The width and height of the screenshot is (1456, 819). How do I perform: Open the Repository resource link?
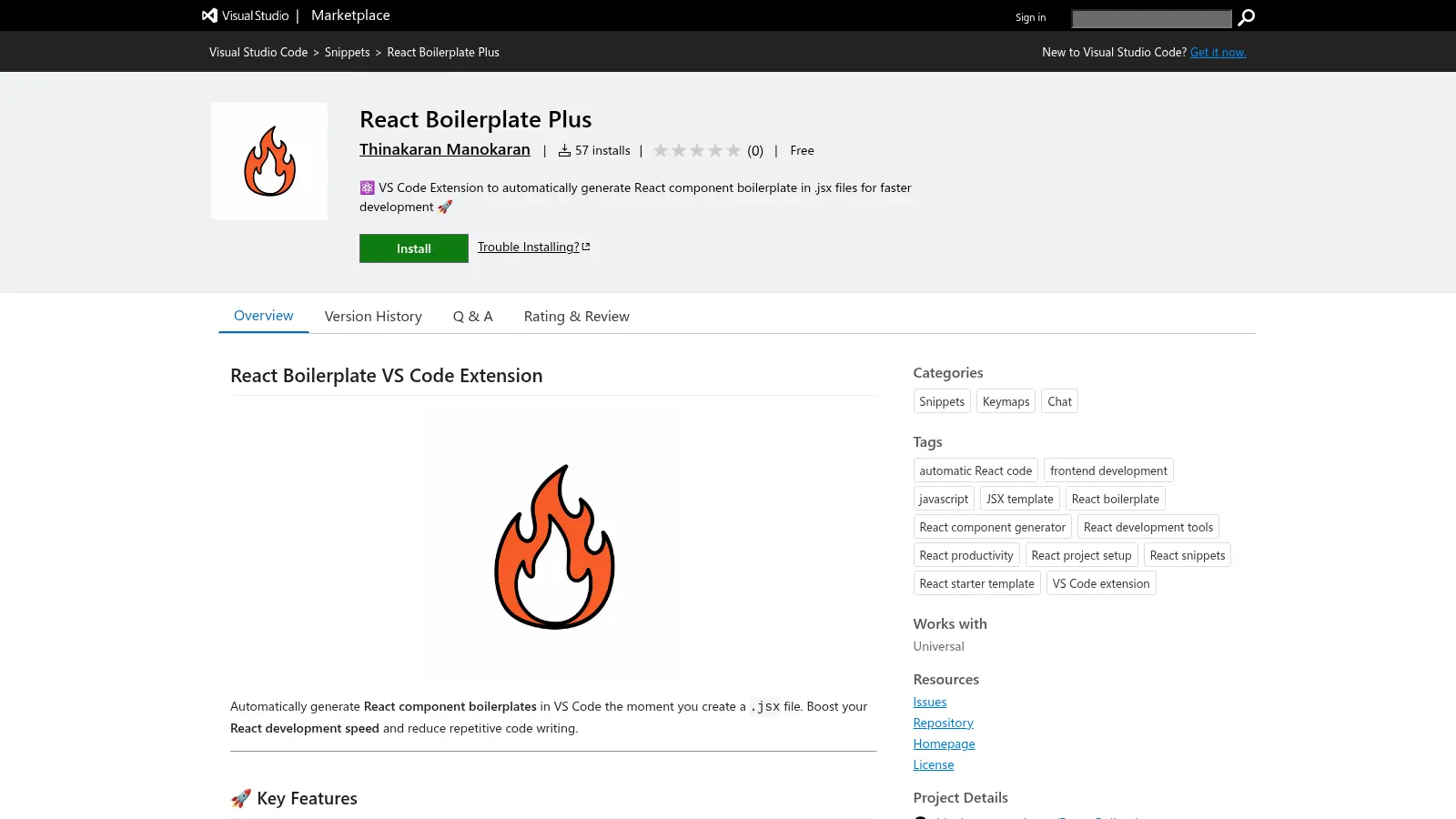(x=944, y=723)
